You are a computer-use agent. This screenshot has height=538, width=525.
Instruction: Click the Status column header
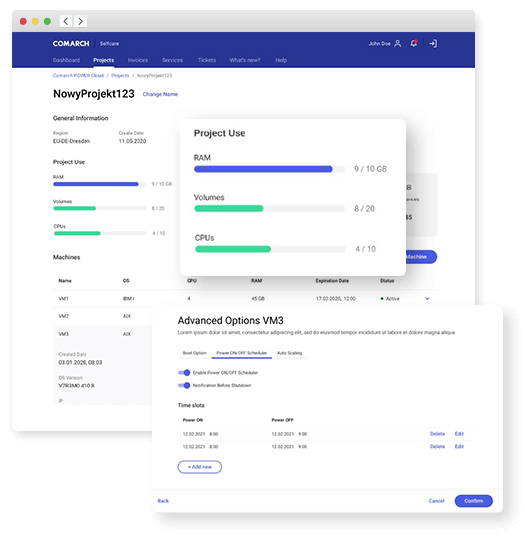coord(387,281)
